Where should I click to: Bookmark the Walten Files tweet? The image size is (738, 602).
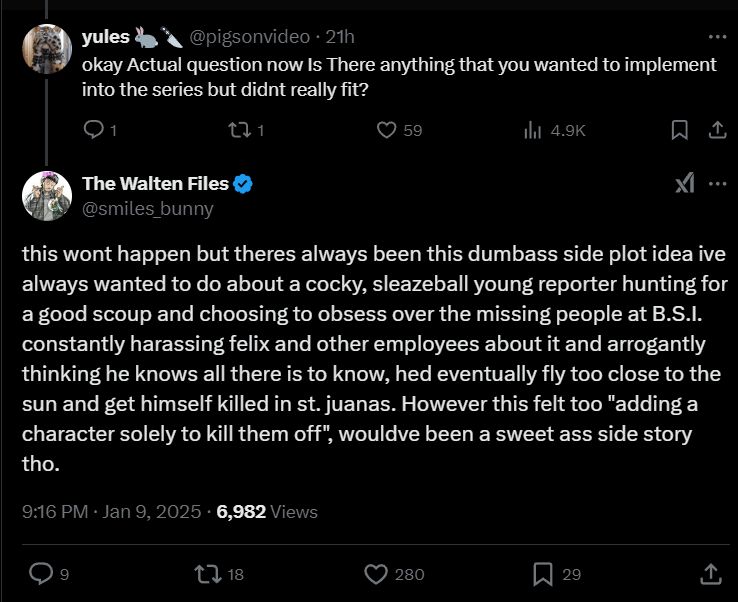(543, 573)
